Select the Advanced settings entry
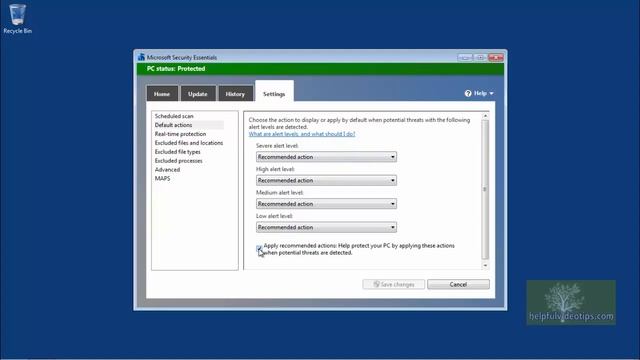This screenshot has height=360, width=640. [167, 170]
